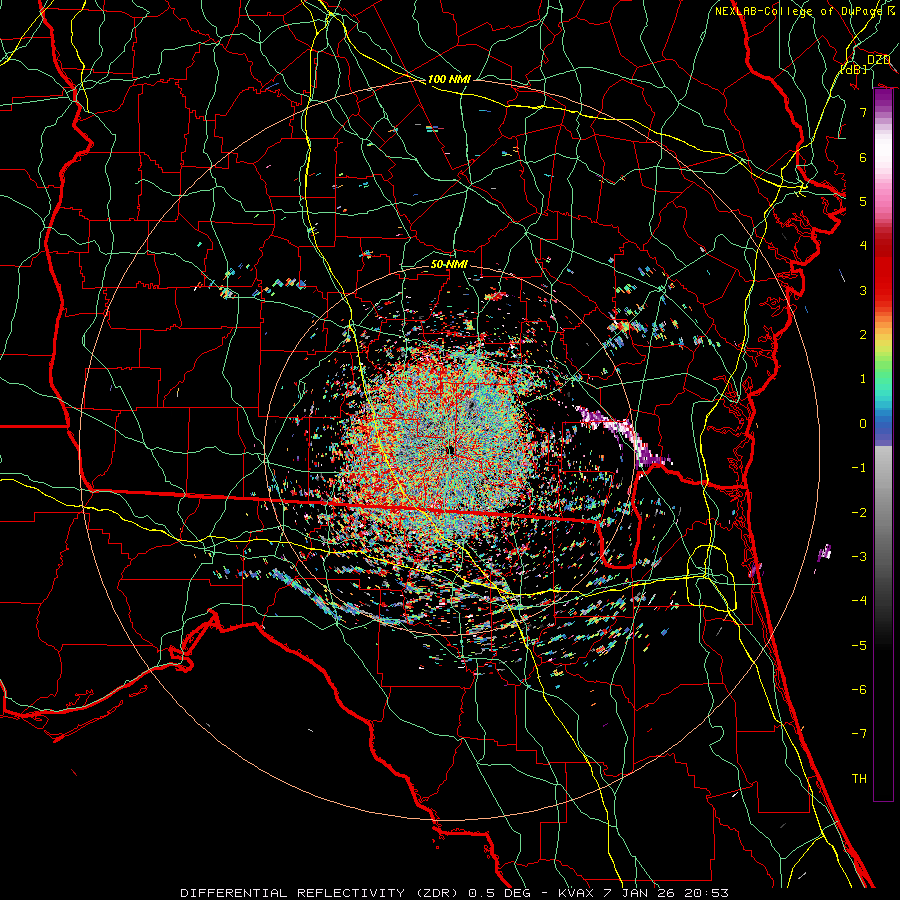
Task: Click the 3 value on color scale
Action: point(863,290)
